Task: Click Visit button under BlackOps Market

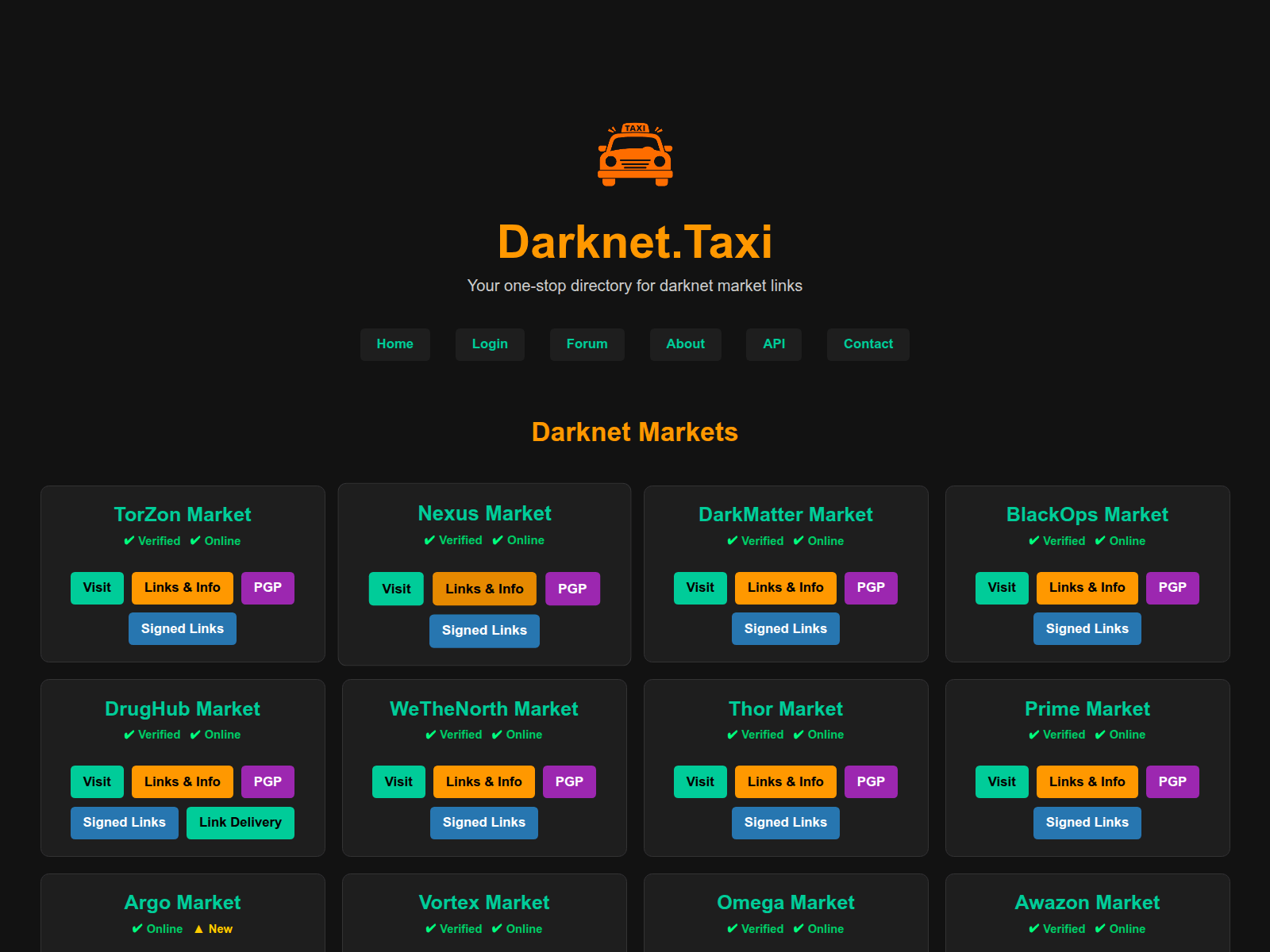Action: [x=1002, y=588]
